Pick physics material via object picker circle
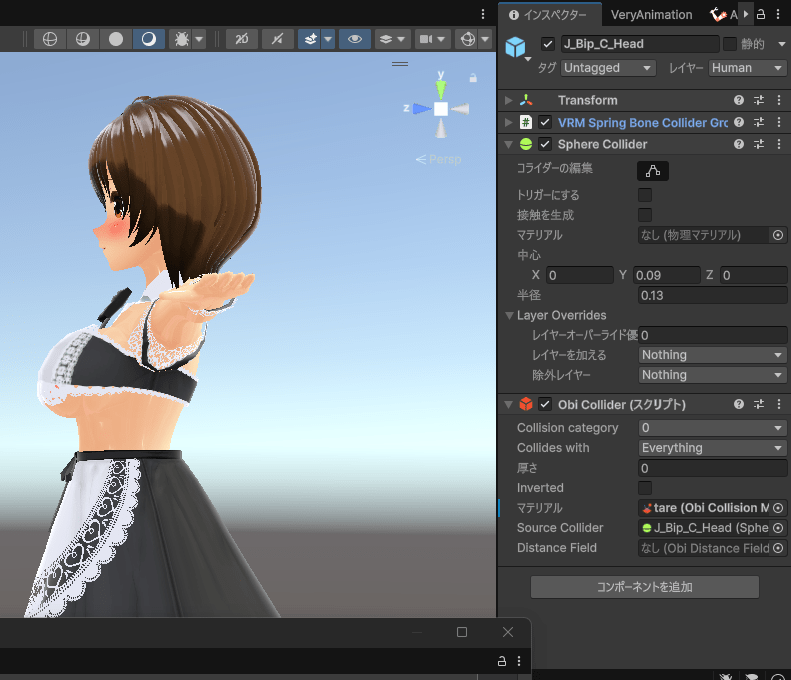Screen dimensions: 791x680 tap(778, 235)
